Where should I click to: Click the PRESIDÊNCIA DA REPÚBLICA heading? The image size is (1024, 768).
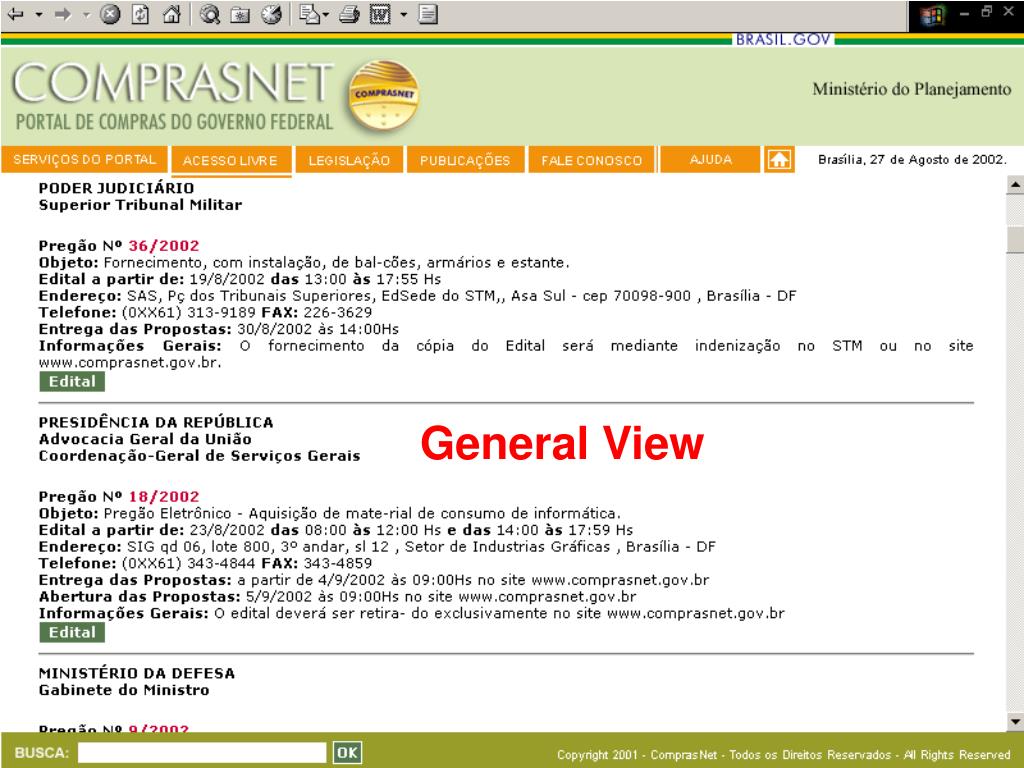coord(156,423)
